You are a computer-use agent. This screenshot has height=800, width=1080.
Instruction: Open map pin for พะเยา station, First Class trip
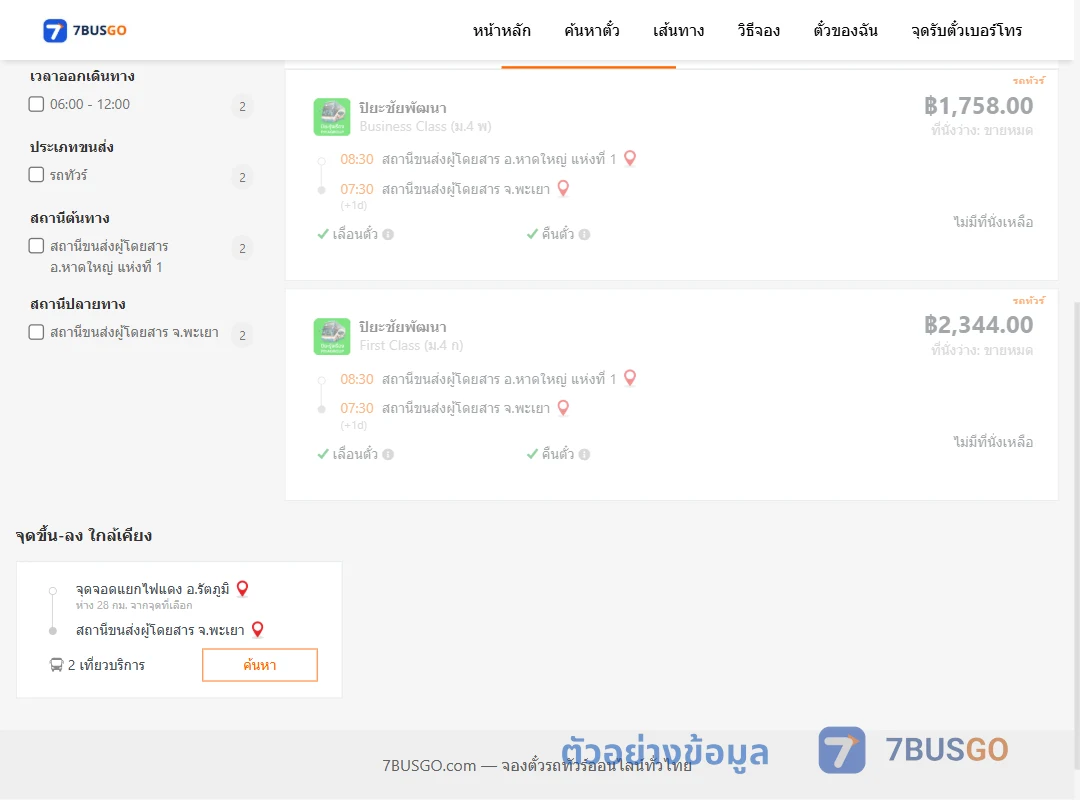563,408
